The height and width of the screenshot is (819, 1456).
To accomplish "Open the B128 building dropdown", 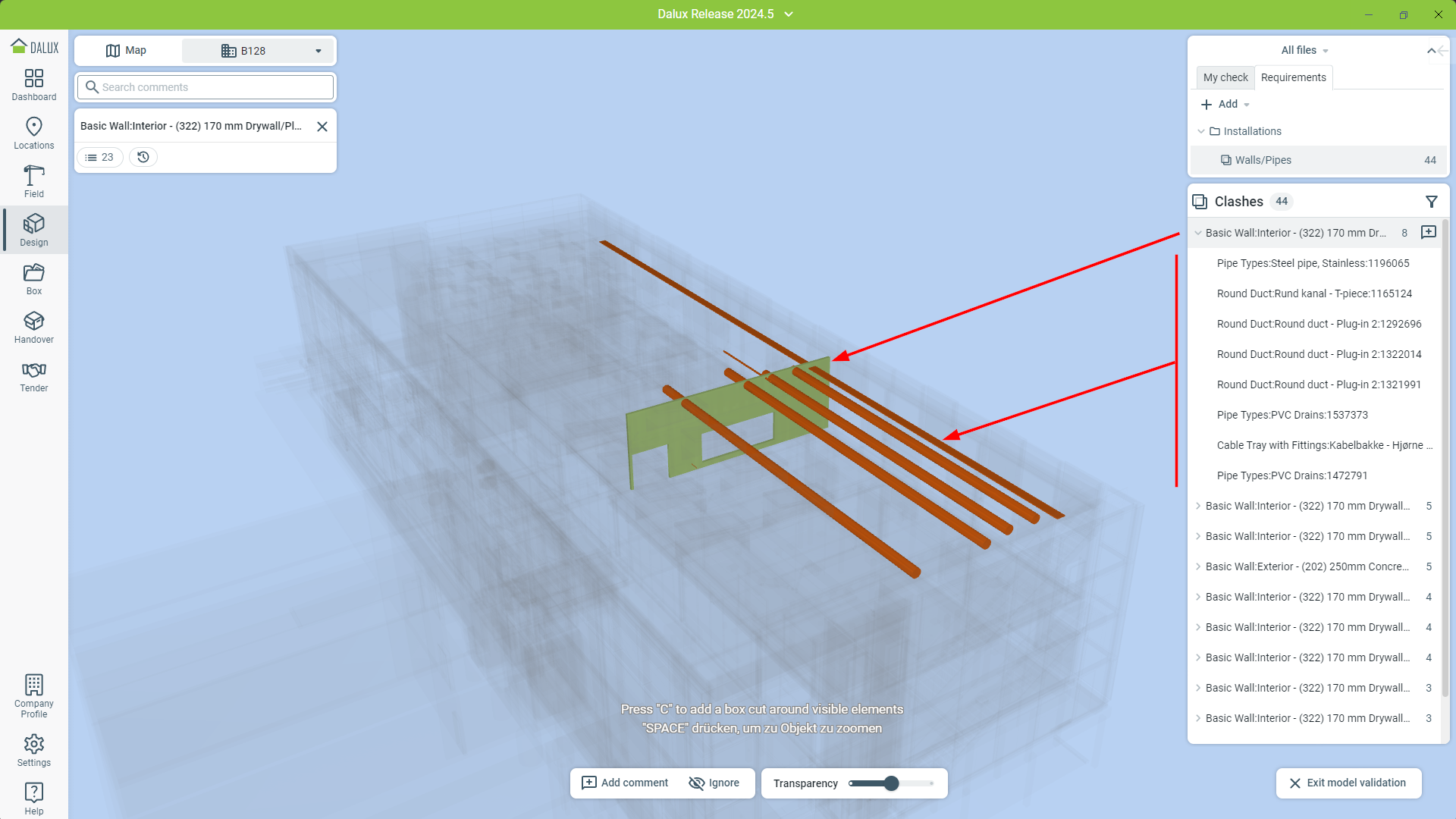I will [259, 51].
